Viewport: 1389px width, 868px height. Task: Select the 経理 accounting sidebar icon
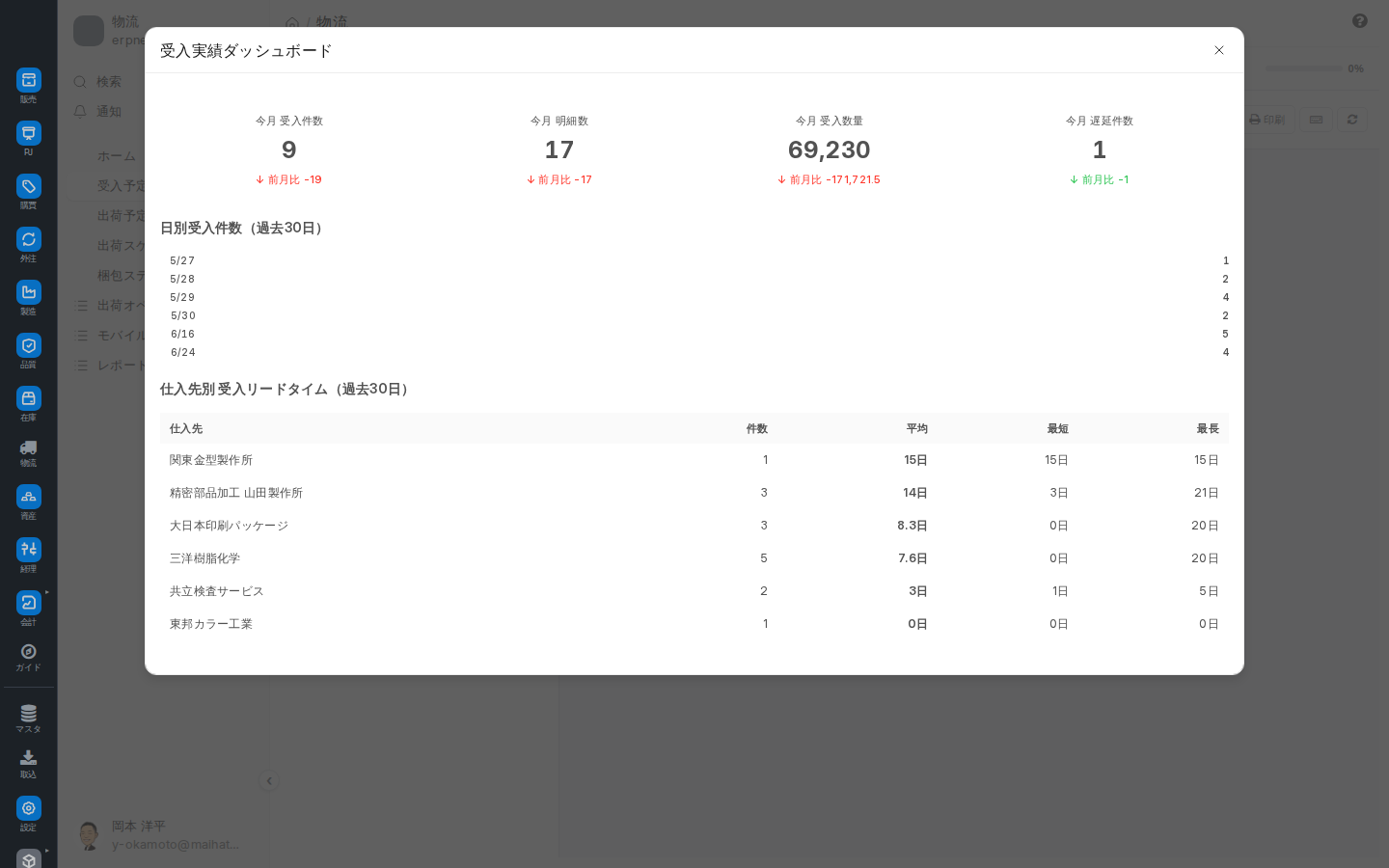(28, 550)
